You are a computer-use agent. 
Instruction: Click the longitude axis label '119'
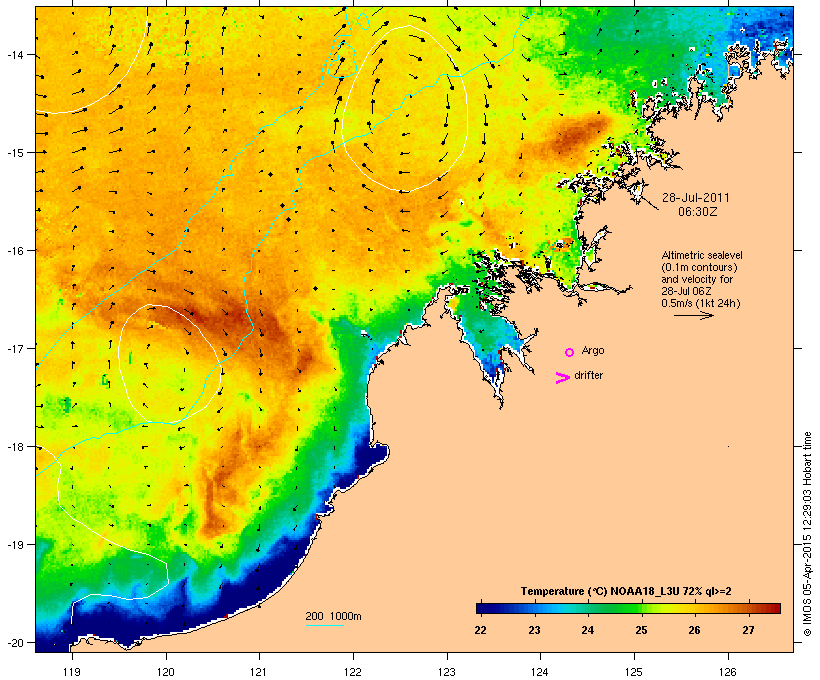point(72,672)
